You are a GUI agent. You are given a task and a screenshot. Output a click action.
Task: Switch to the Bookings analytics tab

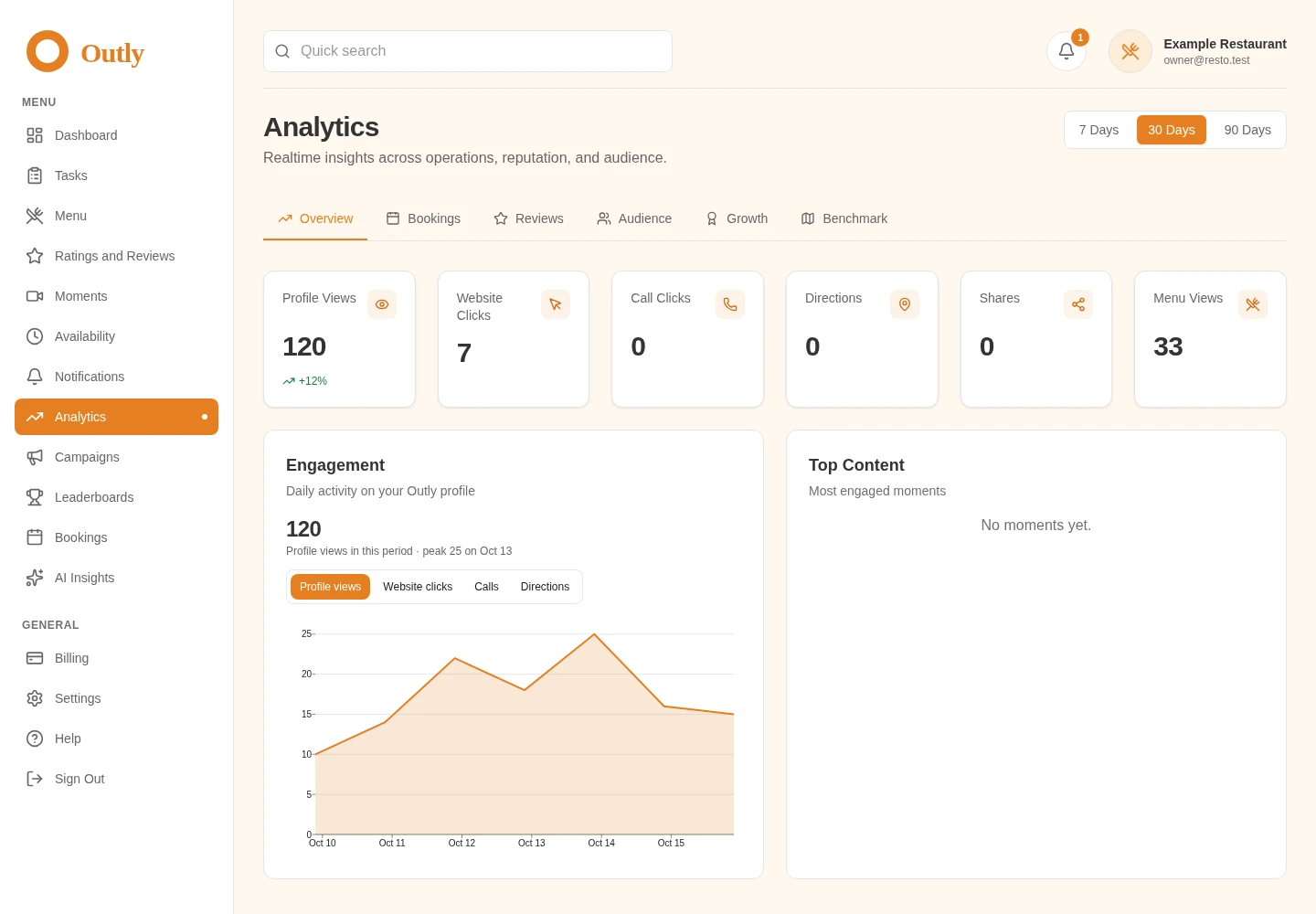click(x=423, y=218)
